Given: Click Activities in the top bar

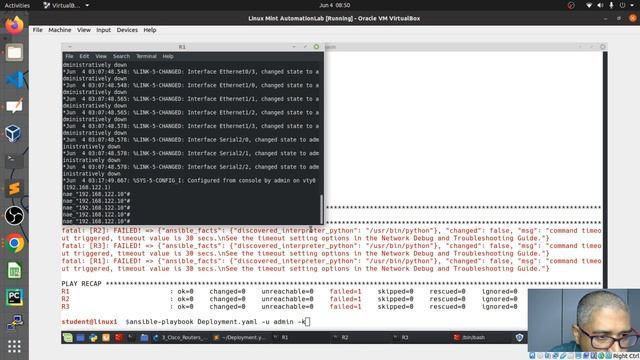Looking at the screenshot, I should [17, 5].
